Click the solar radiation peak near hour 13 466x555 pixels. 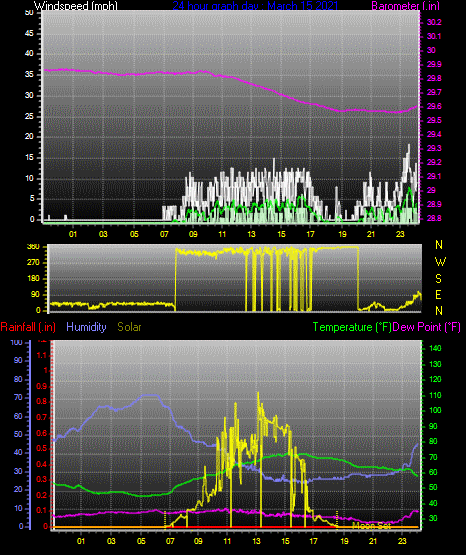pyautogui.click(x=258, y=393)
